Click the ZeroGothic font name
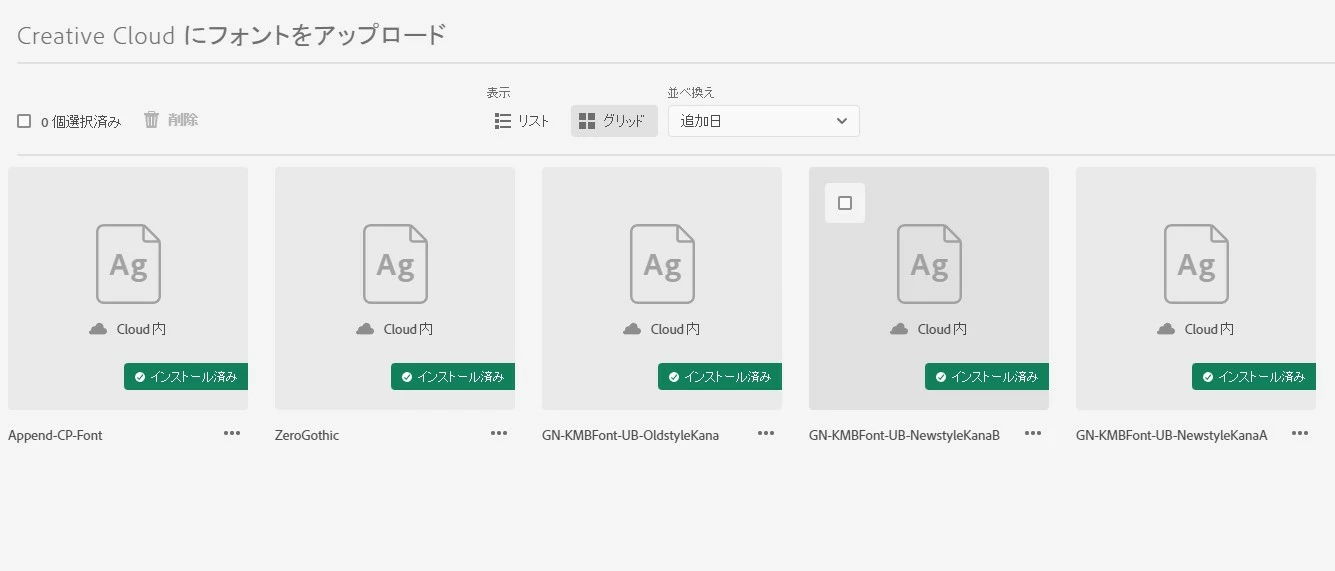The image size is (1335, 571). (x=307, y=435)
